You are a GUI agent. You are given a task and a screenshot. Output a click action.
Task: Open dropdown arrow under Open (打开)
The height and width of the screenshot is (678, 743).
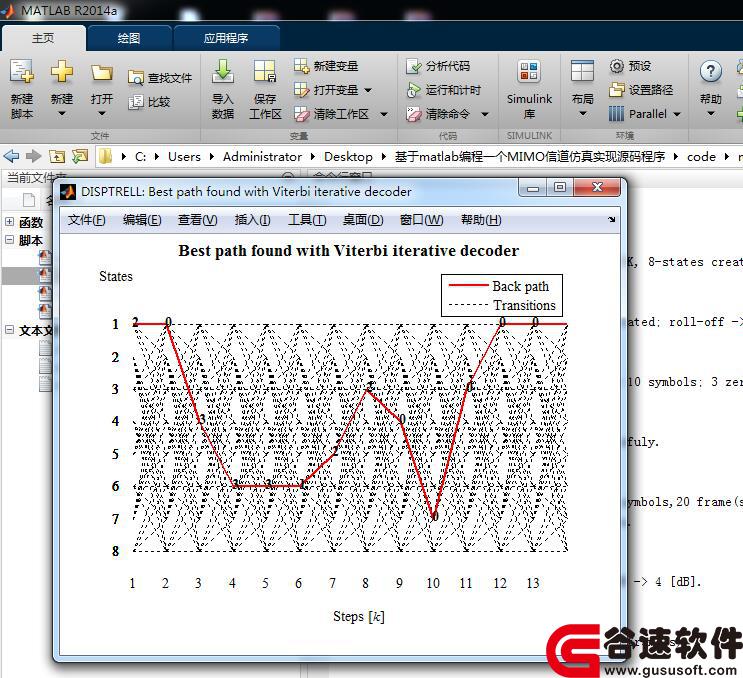(101, 114)
